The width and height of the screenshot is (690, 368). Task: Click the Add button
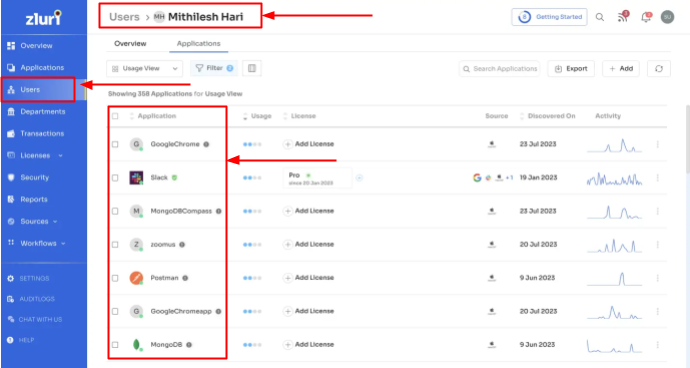pos(621,69)
